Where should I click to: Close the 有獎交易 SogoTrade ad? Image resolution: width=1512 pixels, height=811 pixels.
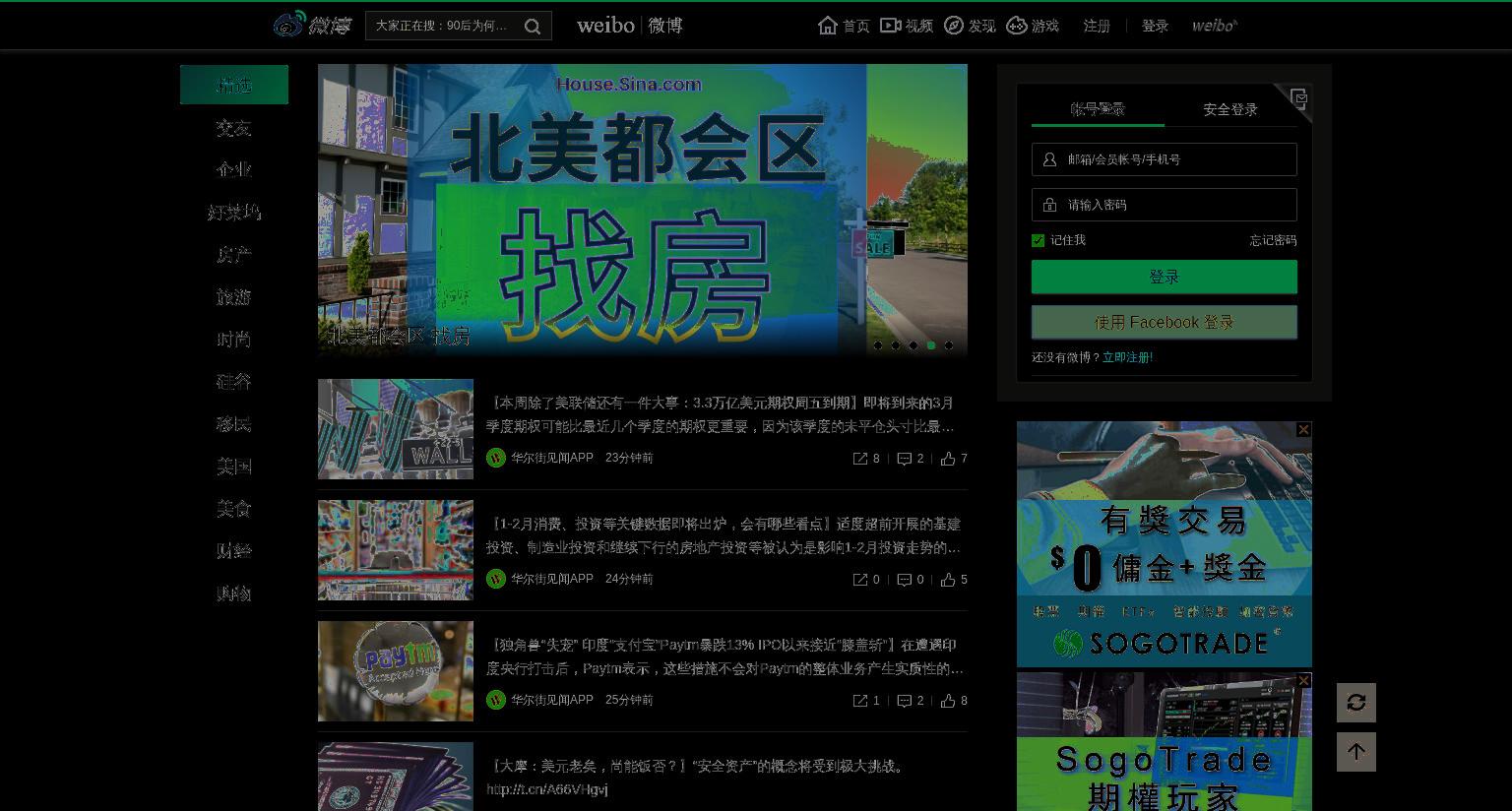click(1303, 429)
